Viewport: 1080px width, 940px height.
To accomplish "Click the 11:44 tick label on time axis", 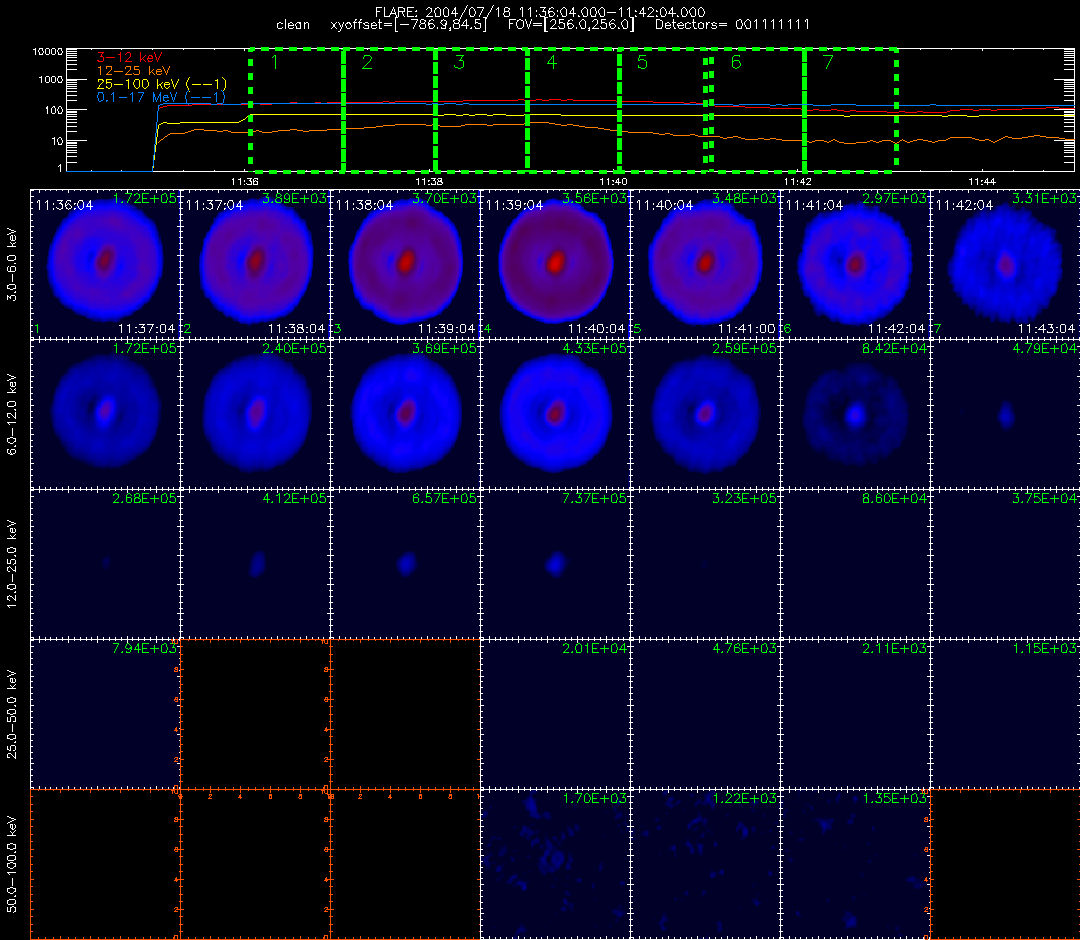I will pos(982,182).
